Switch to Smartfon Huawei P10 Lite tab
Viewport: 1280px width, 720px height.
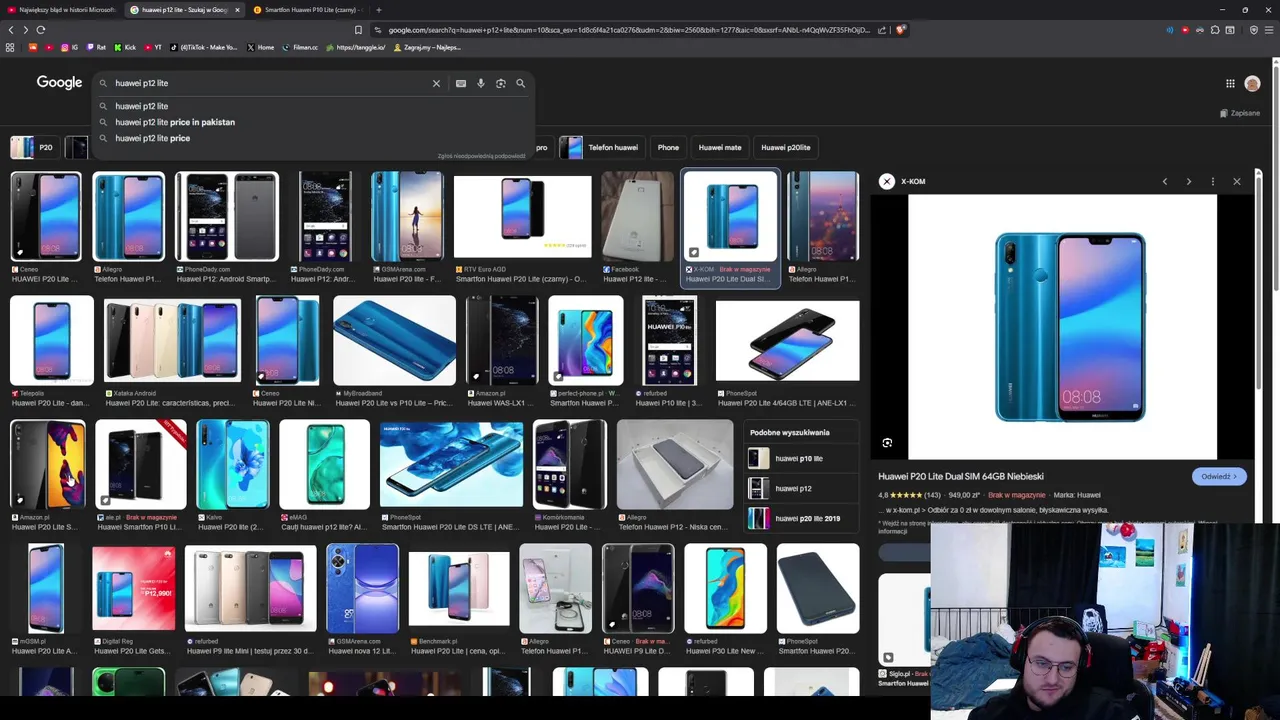click(x=306, y=10)
